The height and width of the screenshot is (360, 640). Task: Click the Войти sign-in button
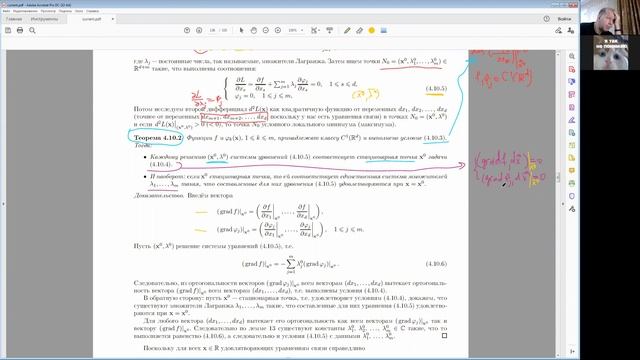564,19
